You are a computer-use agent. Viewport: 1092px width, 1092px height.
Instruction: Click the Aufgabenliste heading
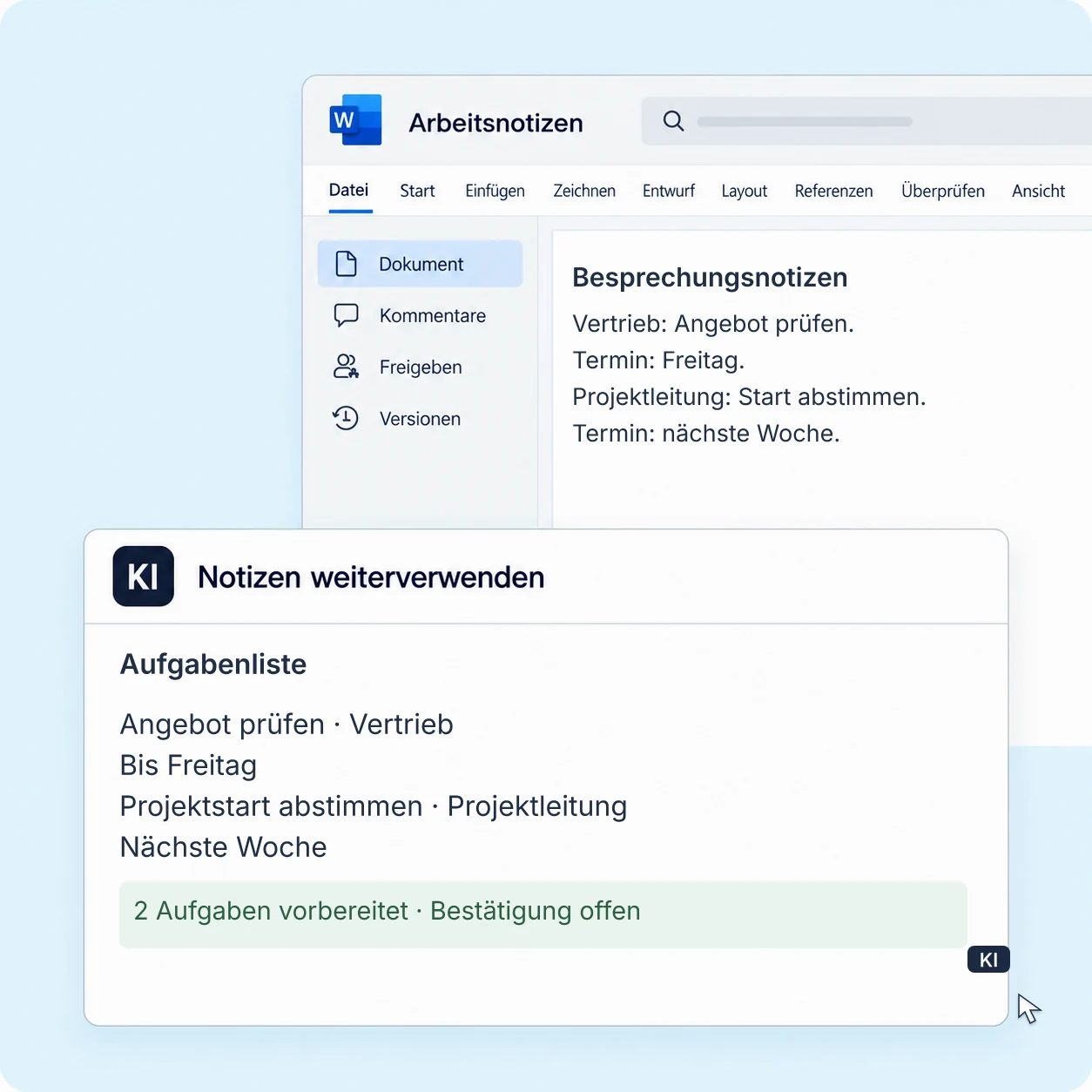[213, 664]
